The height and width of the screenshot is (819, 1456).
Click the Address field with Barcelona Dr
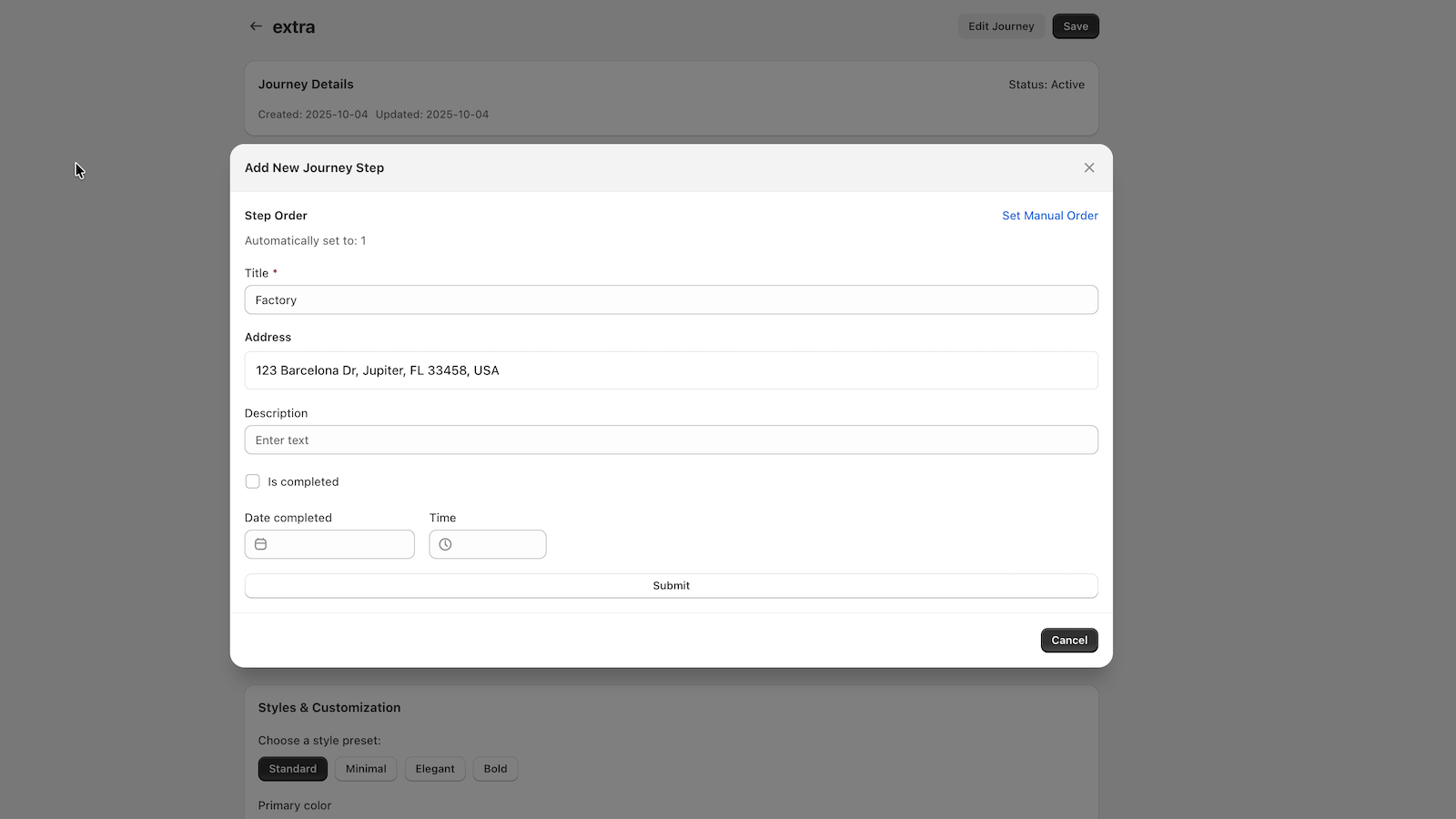point(671,370)
